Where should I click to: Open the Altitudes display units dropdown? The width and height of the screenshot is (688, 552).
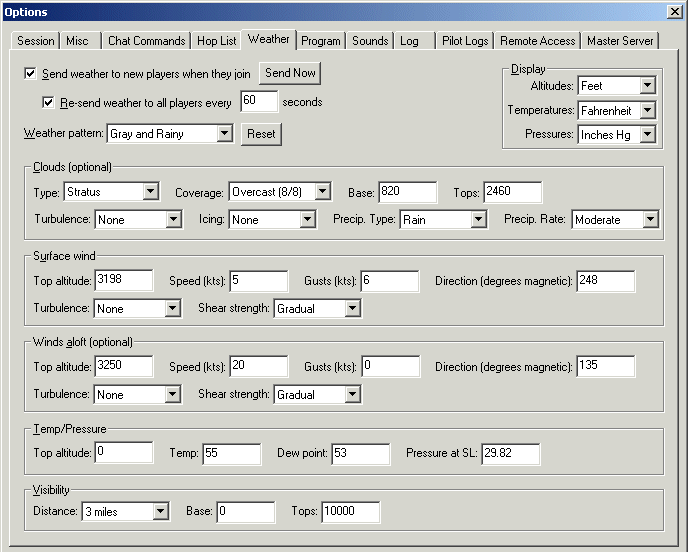coord(616,86)
